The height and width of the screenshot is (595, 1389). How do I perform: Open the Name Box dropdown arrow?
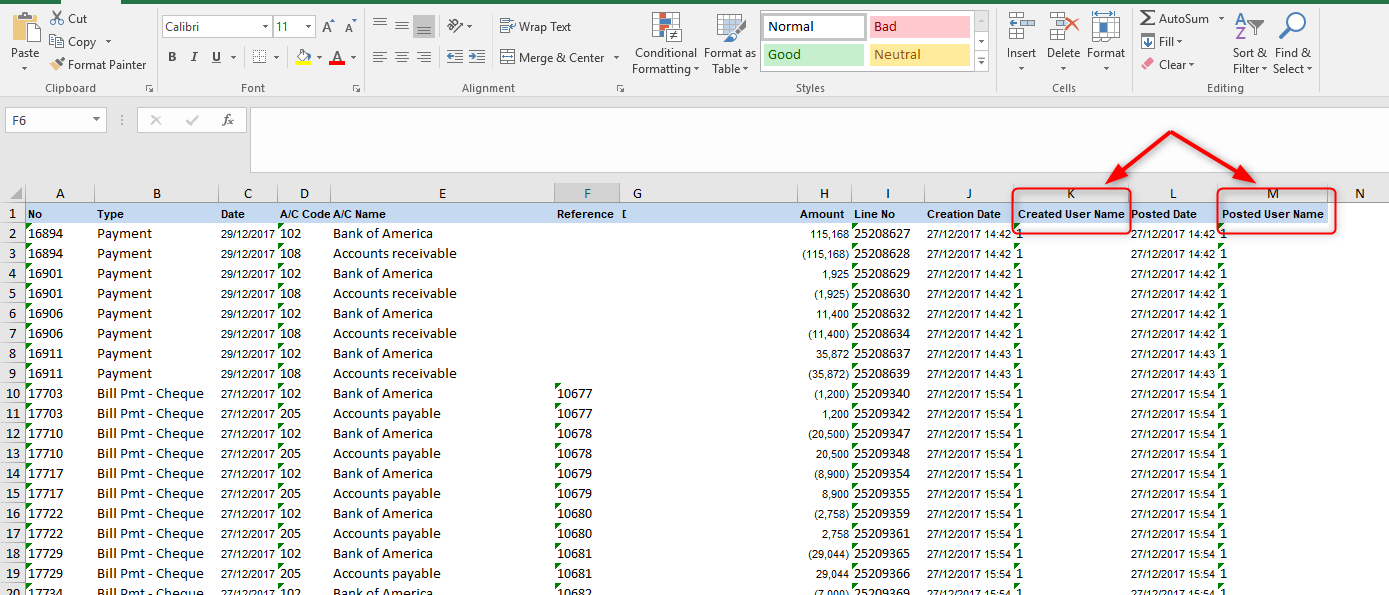click(97, 120)
